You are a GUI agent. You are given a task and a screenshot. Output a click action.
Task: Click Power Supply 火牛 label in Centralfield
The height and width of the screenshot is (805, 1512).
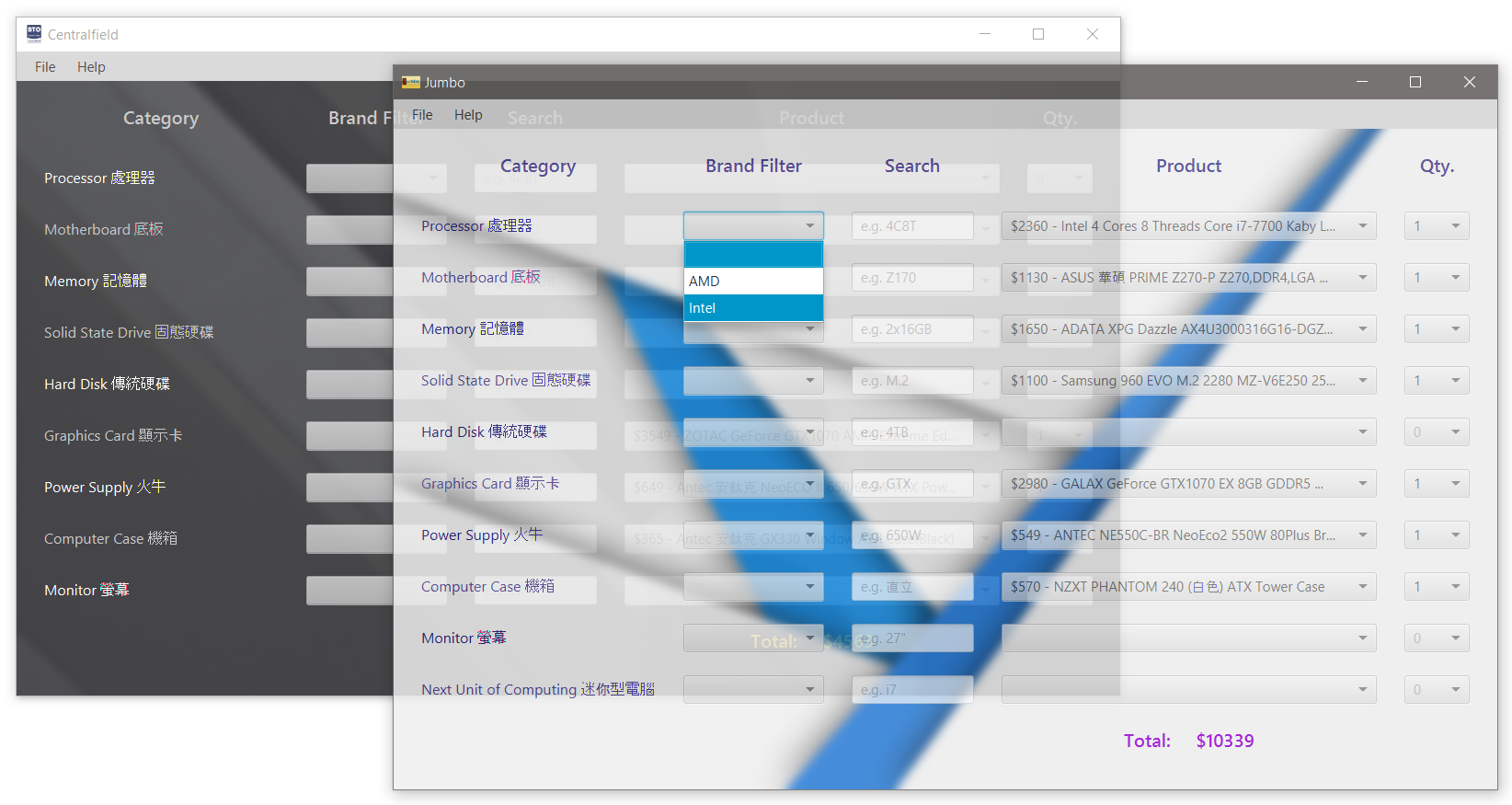coord(105,488)
